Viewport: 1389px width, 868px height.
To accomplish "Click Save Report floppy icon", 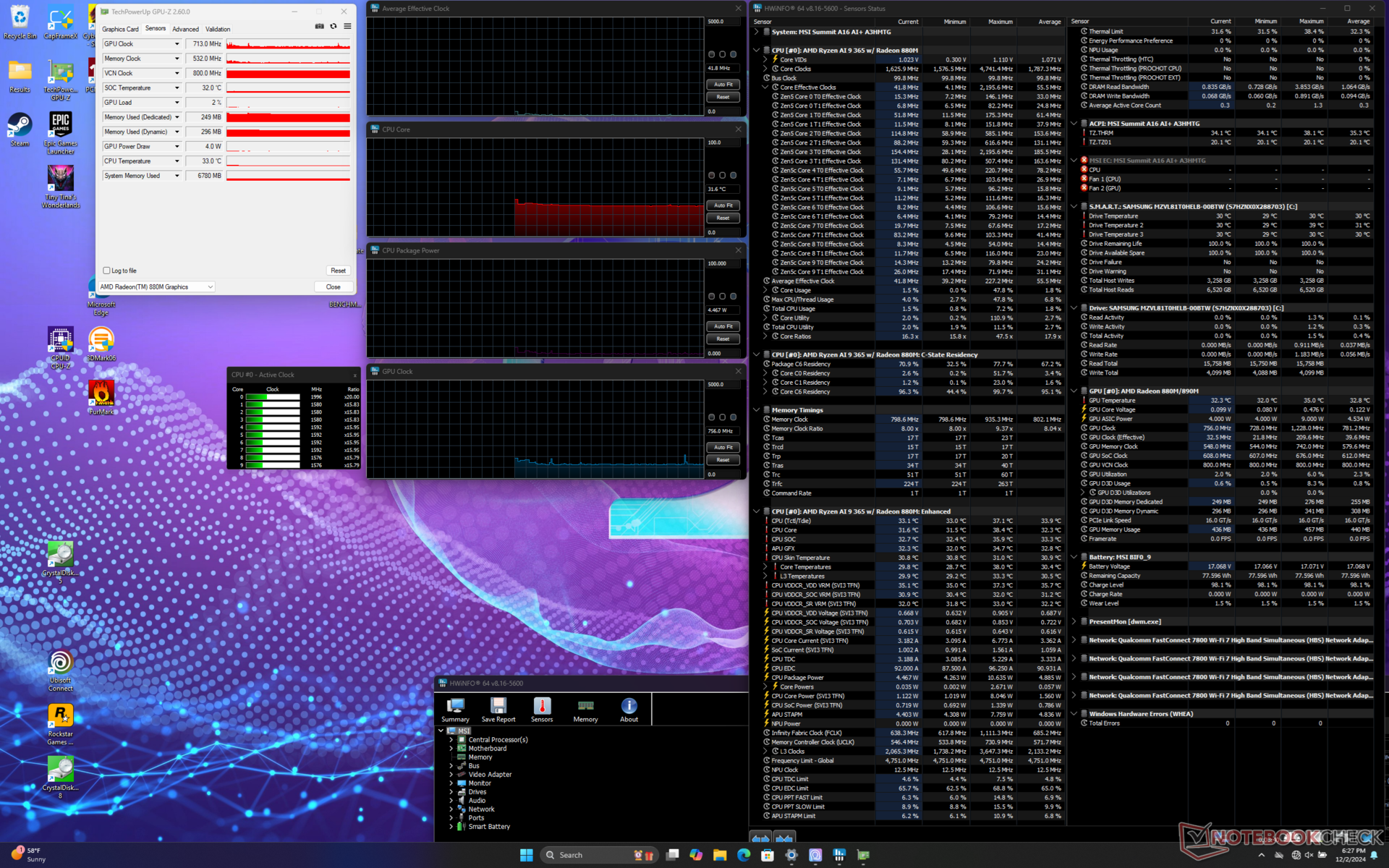I will click(498, 710).
